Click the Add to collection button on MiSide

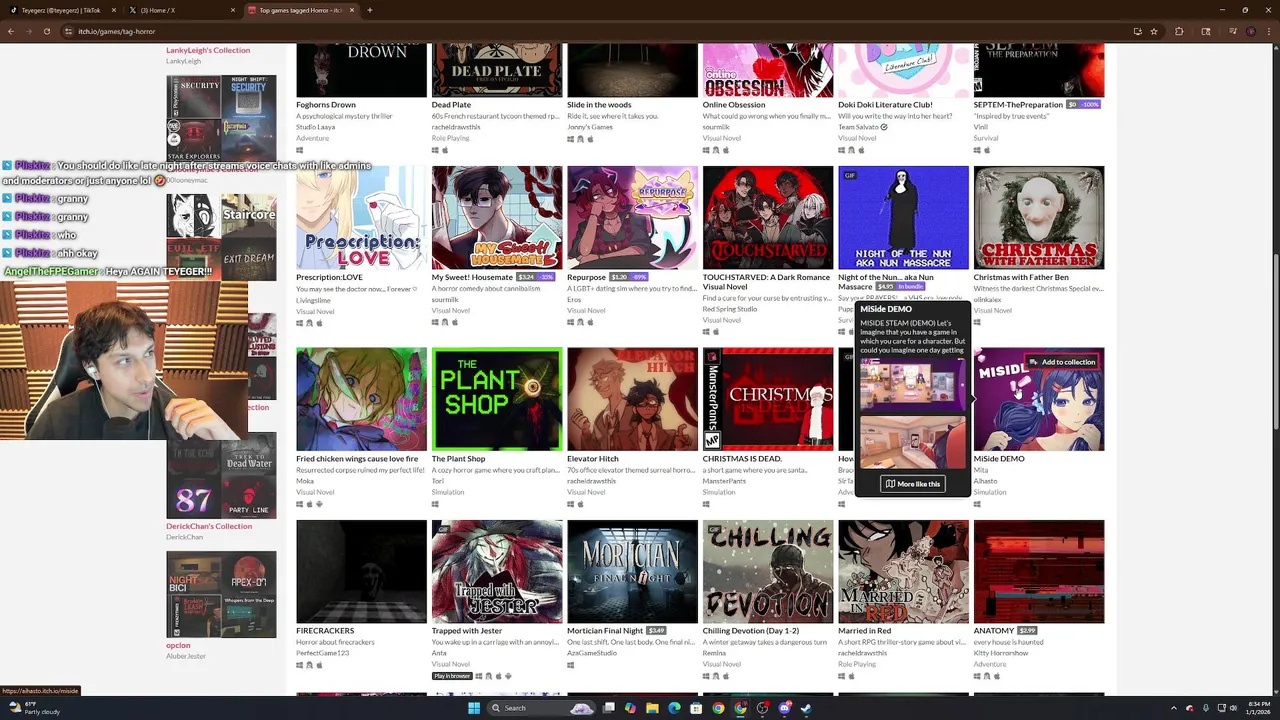pyautogui.click(x=1062, y=362)
